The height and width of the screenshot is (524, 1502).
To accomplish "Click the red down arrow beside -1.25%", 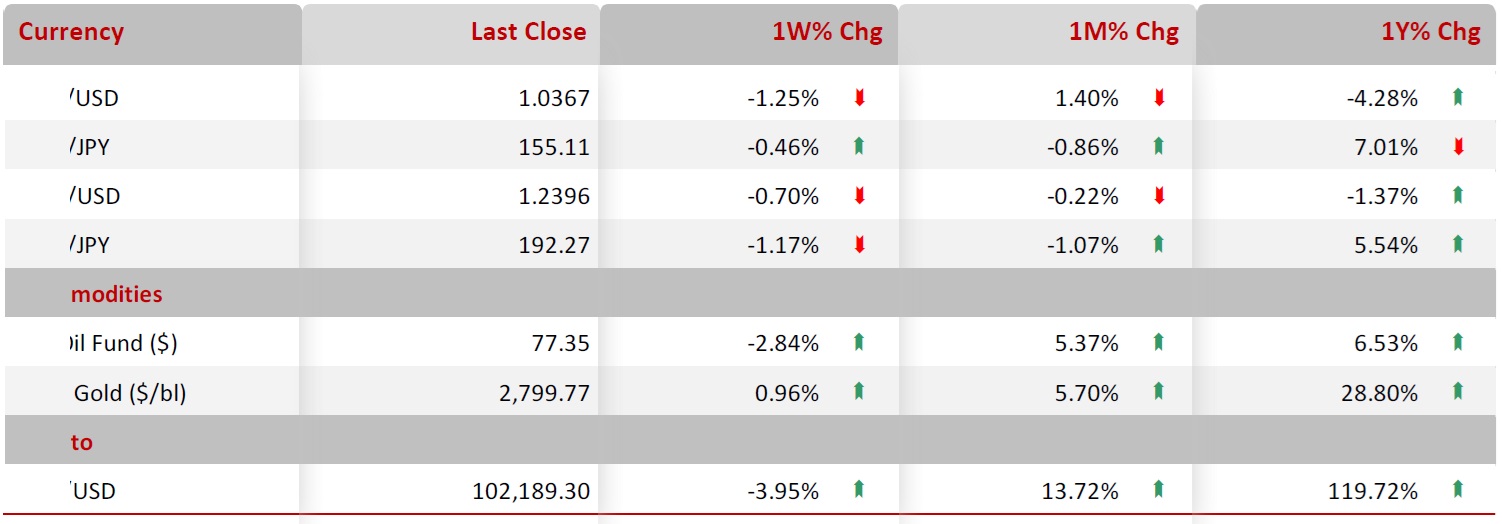I will click(x=859, y=98).
